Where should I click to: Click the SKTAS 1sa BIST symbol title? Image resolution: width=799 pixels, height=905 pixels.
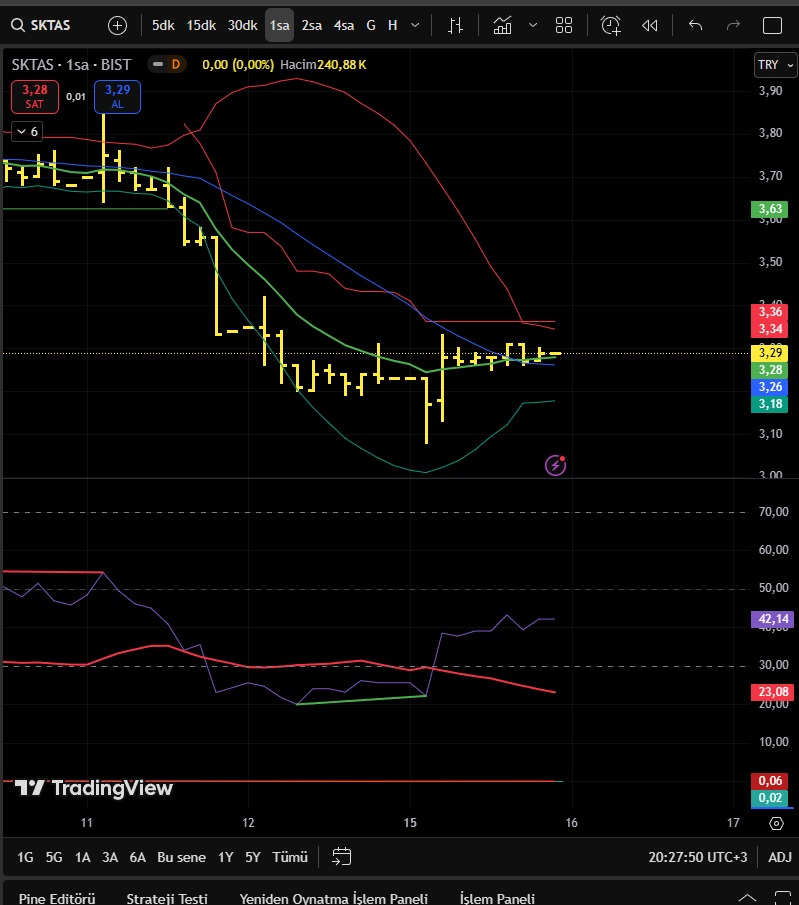(x=71, y=65)
